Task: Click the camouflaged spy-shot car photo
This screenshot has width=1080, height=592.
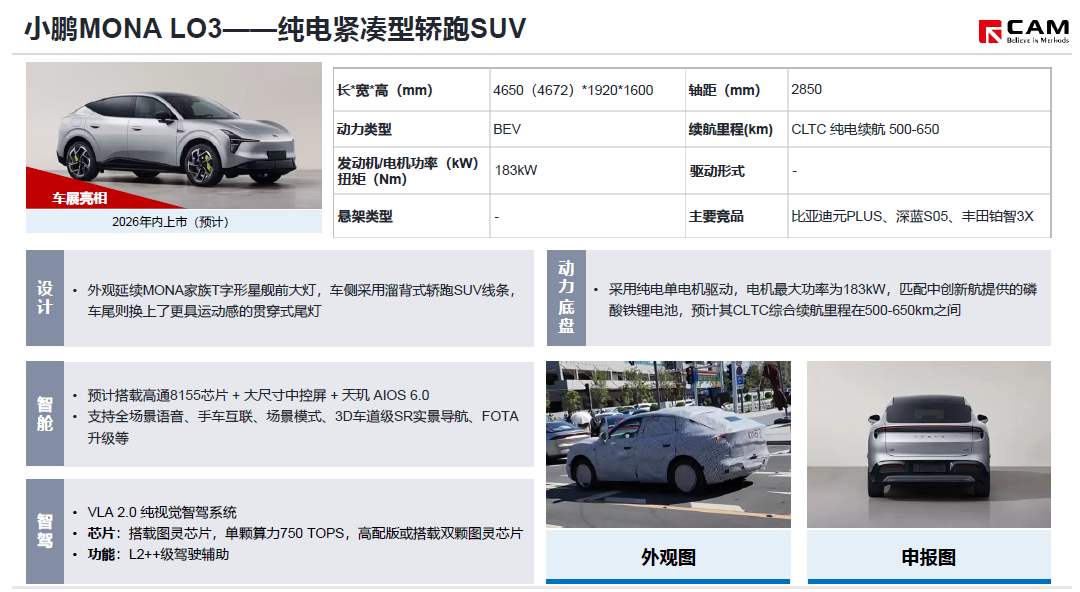Action: point(668,445)
